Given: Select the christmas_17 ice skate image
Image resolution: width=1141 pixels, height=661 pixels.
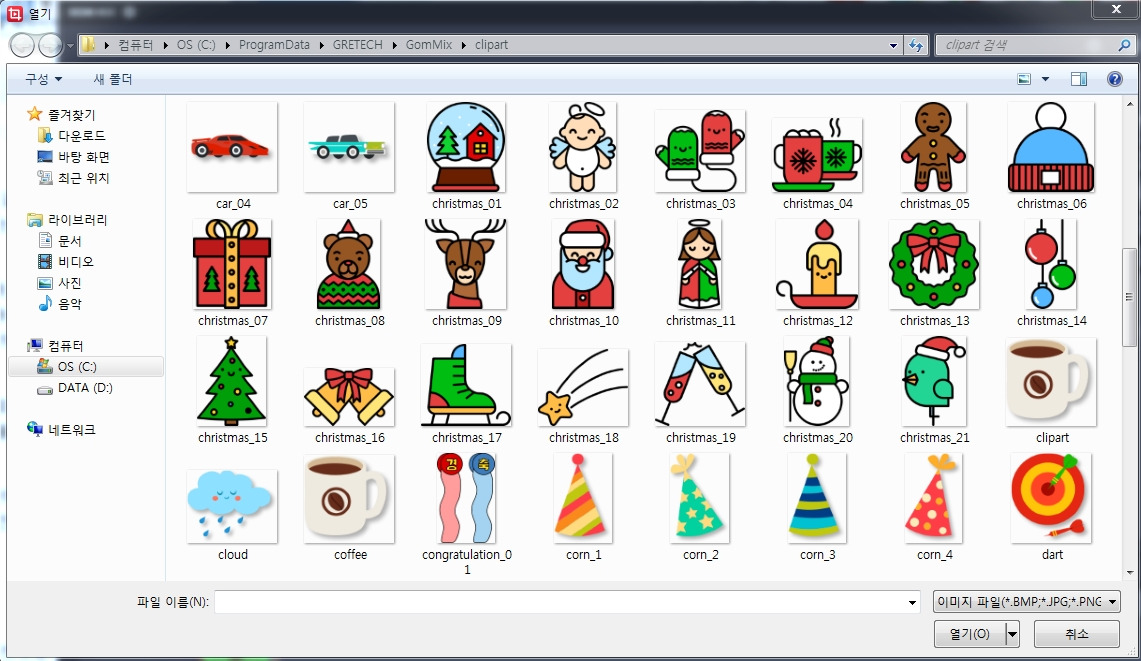Looking at the screenshot, I should tap(466, 385).
